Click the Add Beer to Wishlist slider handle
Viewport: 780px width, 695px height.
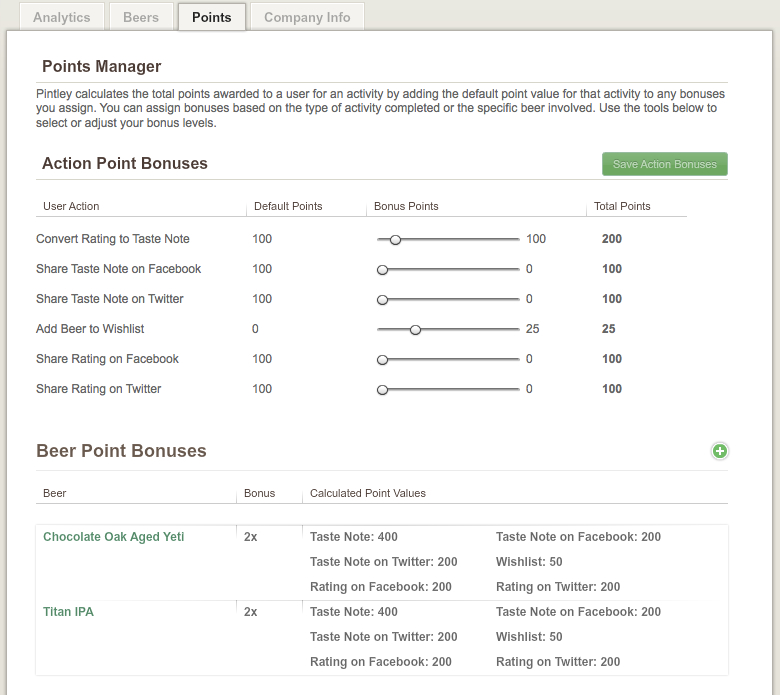click(415, 330)
